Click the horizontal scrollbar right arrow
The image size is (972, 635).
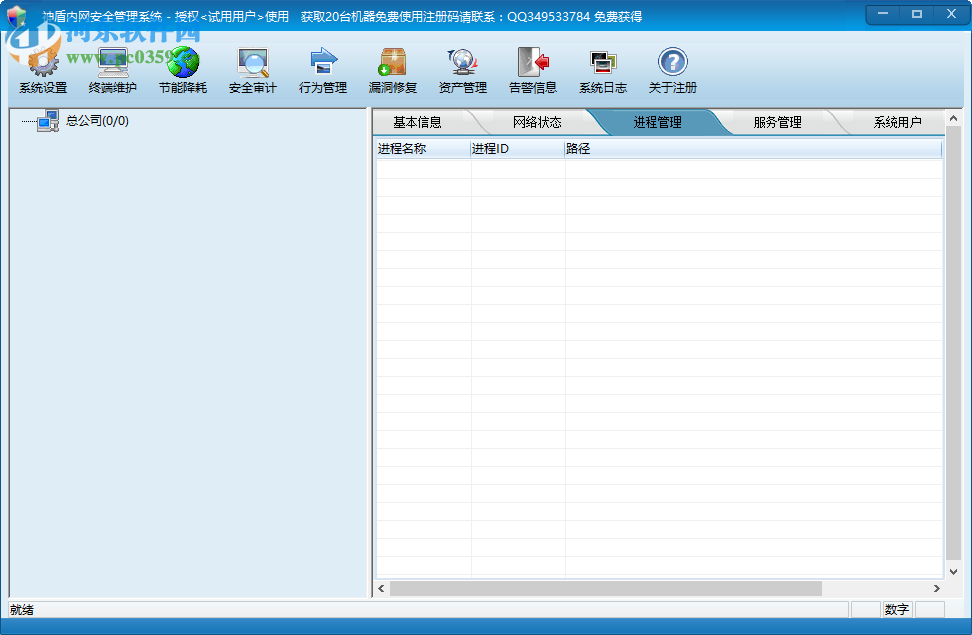[937, 588]
